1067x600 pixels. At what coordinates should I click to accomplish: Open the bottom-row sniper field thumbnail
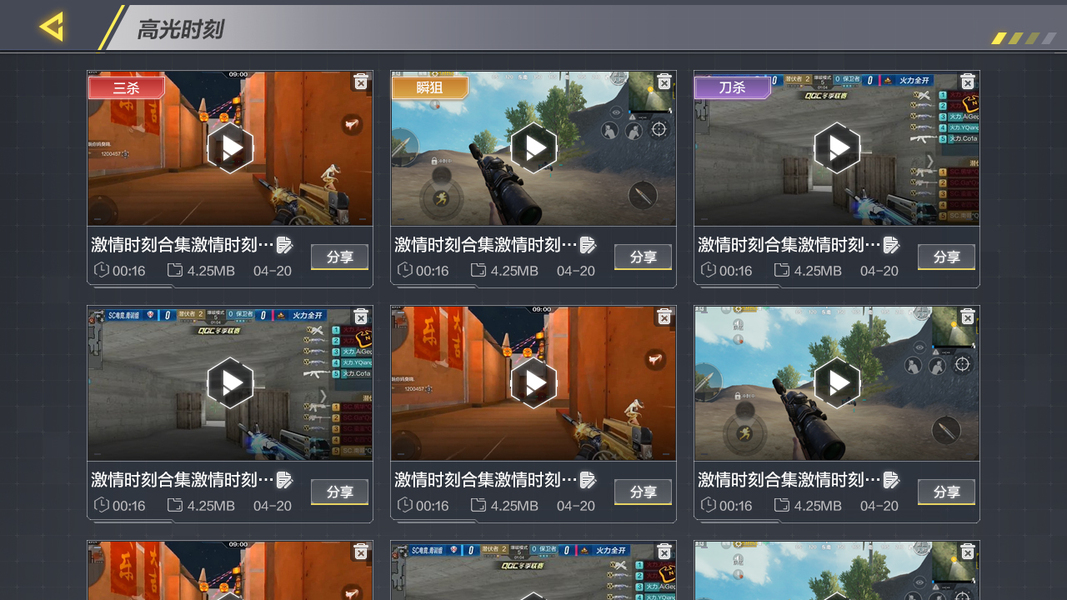click(x=837, y=571)
